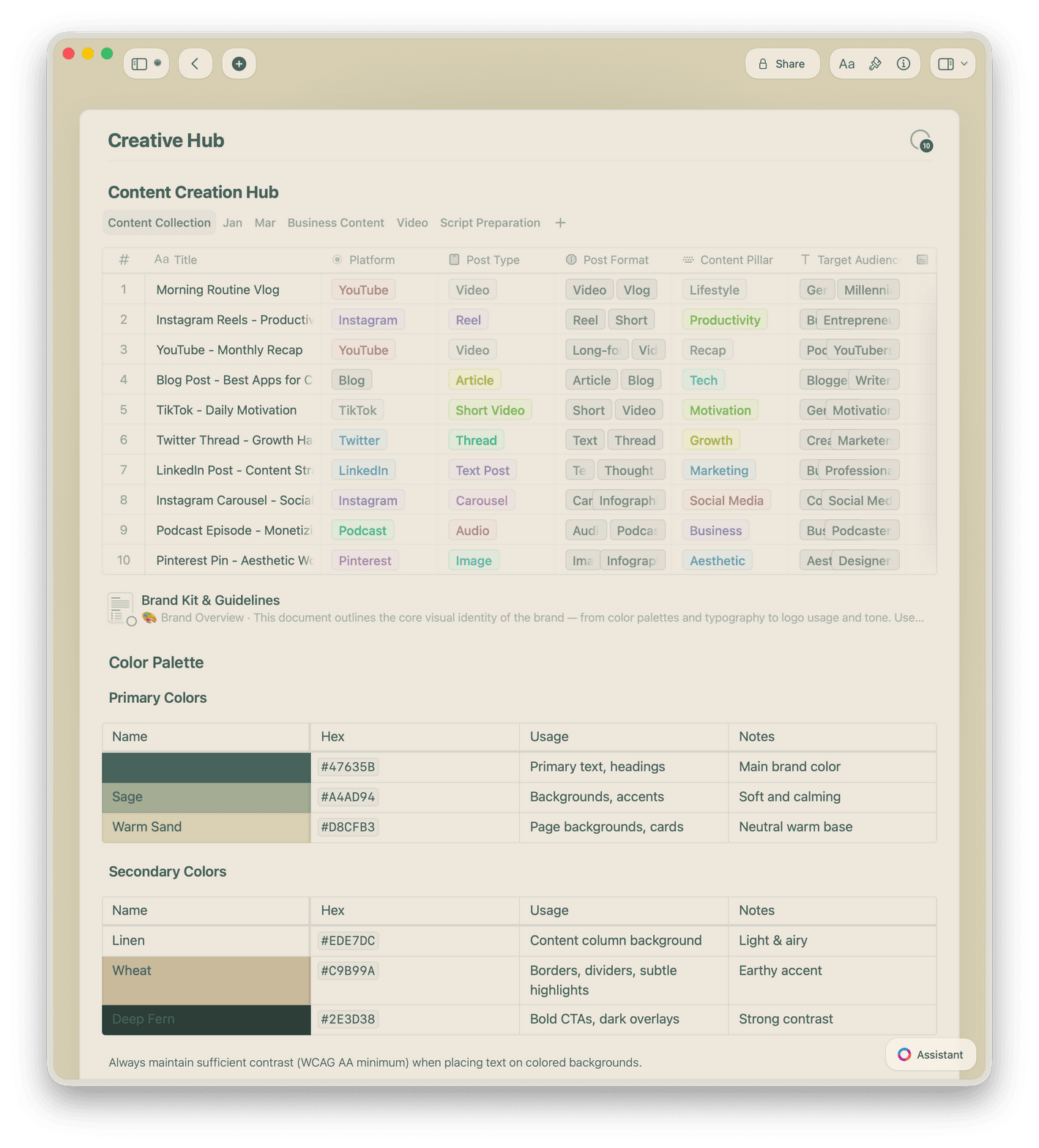Create new document with plus circle icon
The image size is (1039, 1148).
pos(239,64)
